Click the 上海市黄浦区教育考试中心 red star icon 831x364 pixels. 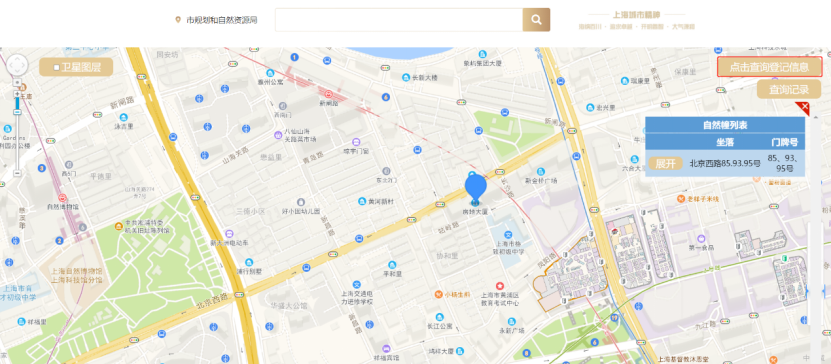tap(499, 286)
